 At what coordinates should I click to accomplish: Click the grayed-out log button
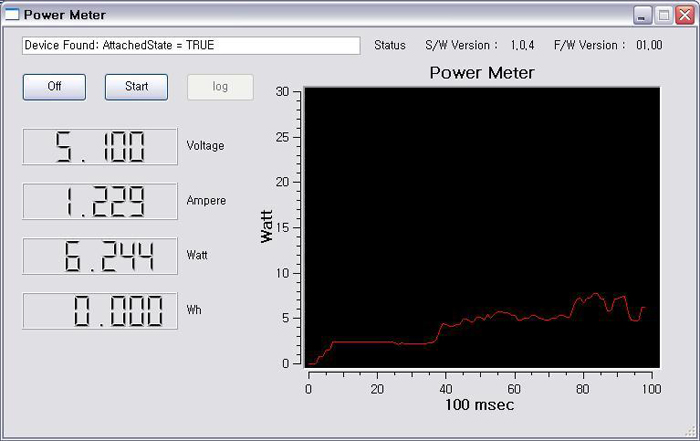tap(220, 87)
